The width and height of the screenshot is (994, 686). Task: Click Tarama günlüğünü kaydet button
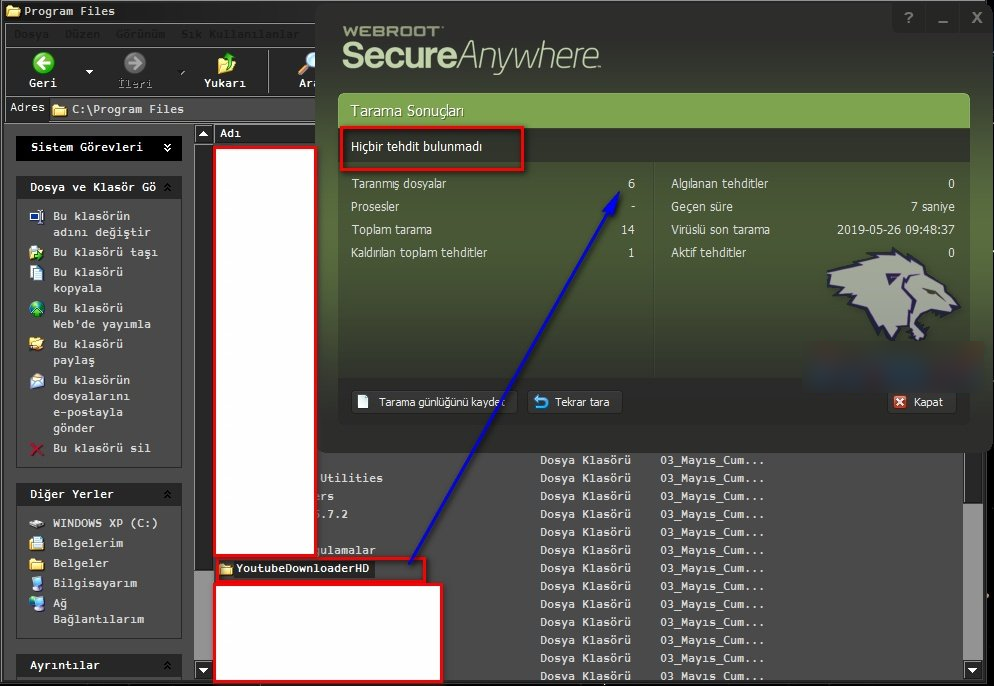click(x=434, y=402)
